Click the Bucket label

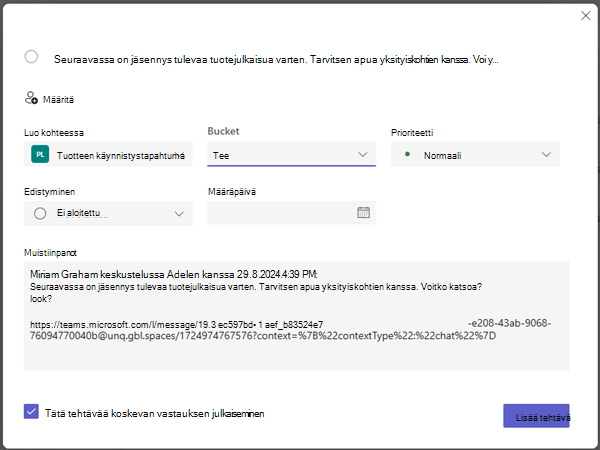[223, 131]
